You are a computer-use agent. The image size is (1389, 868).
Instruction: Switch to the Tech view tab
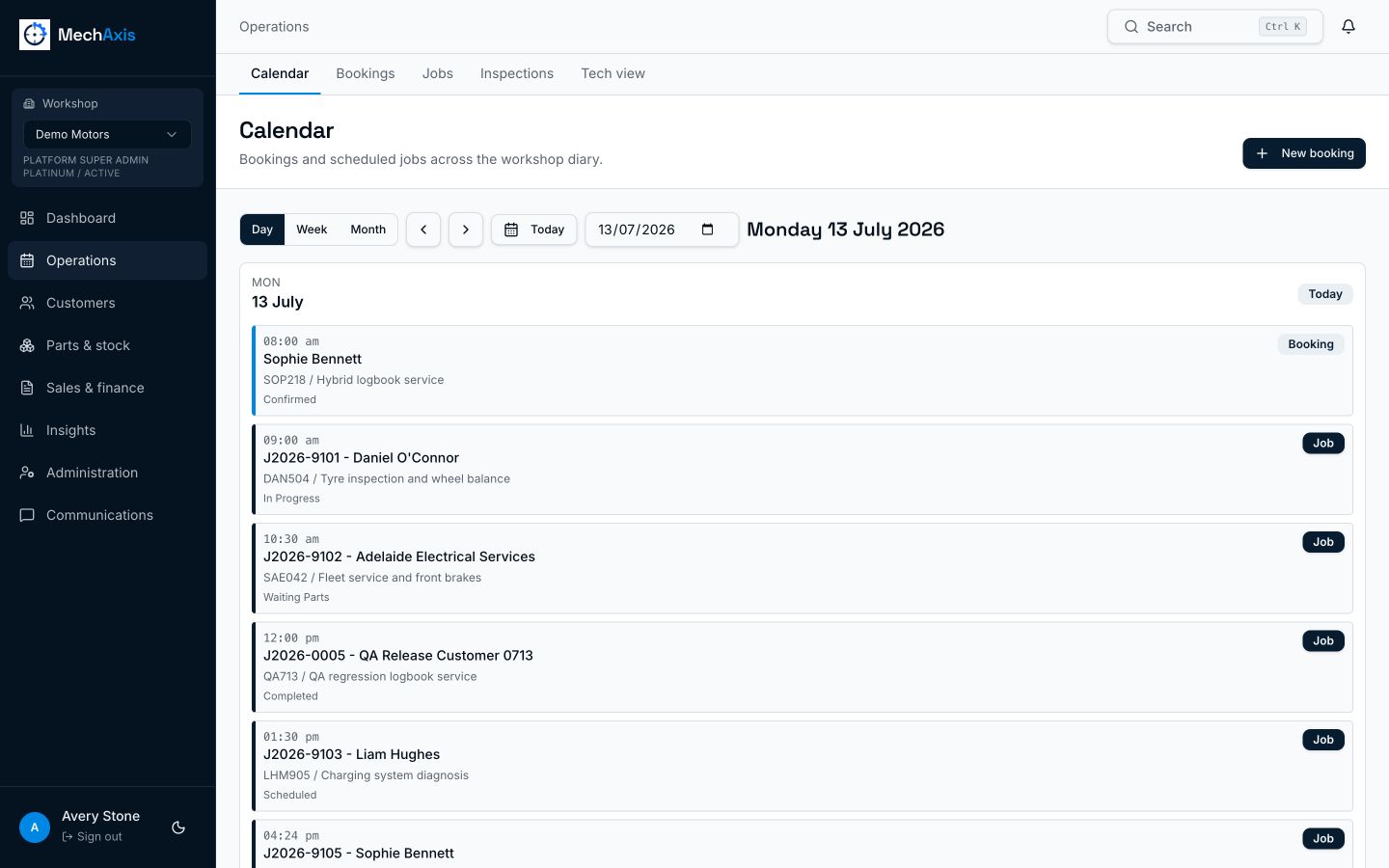click(613, 73)
